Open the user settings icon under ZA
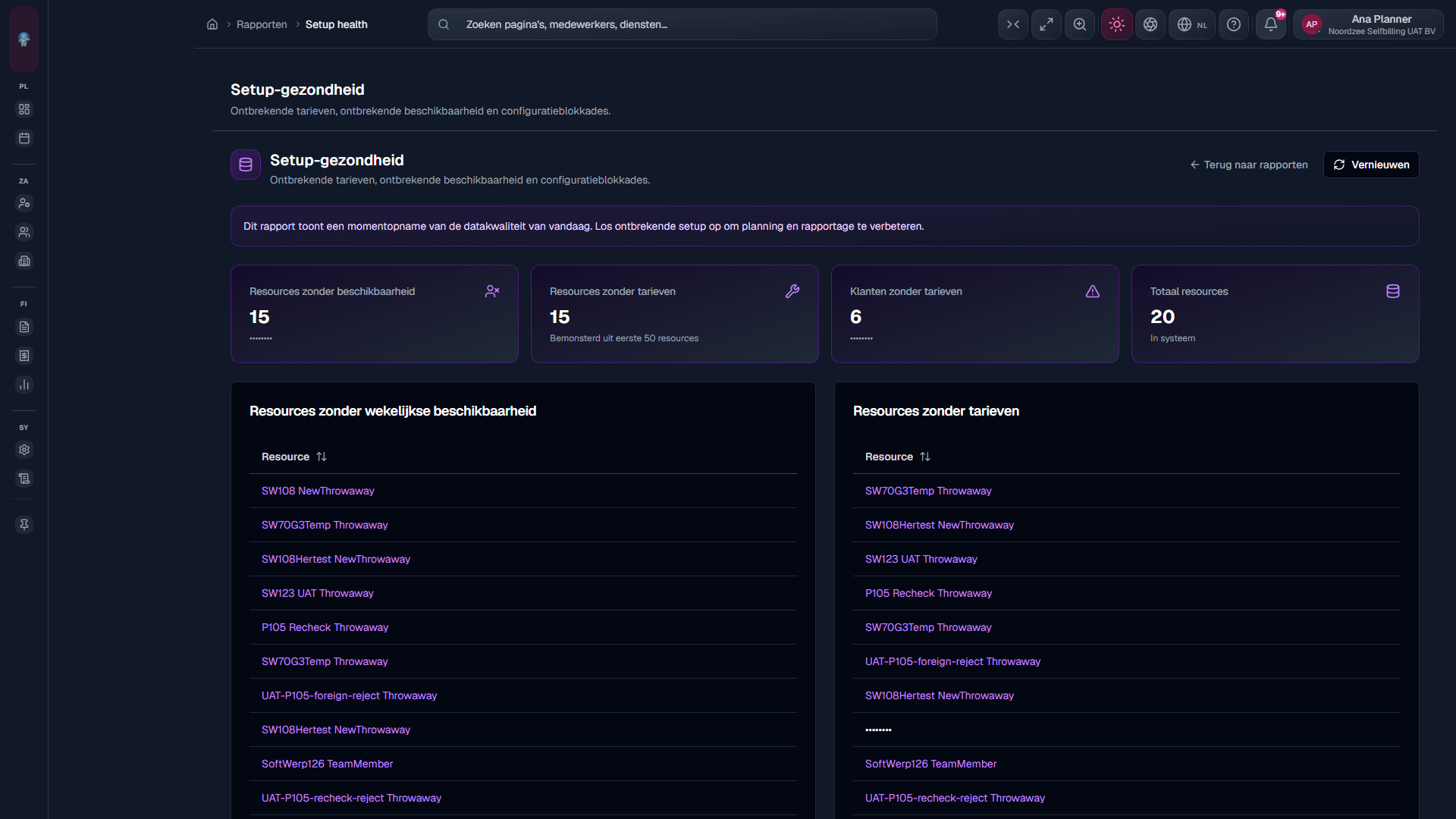 (24, 203)
